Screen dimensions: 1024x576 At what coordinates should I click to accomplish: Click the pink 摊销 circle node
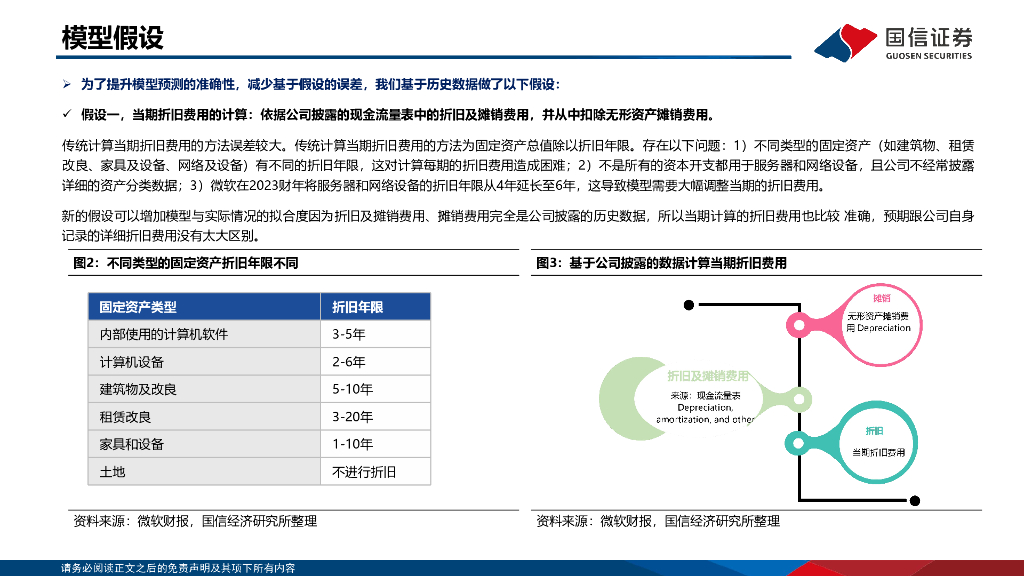click(879, 325)
